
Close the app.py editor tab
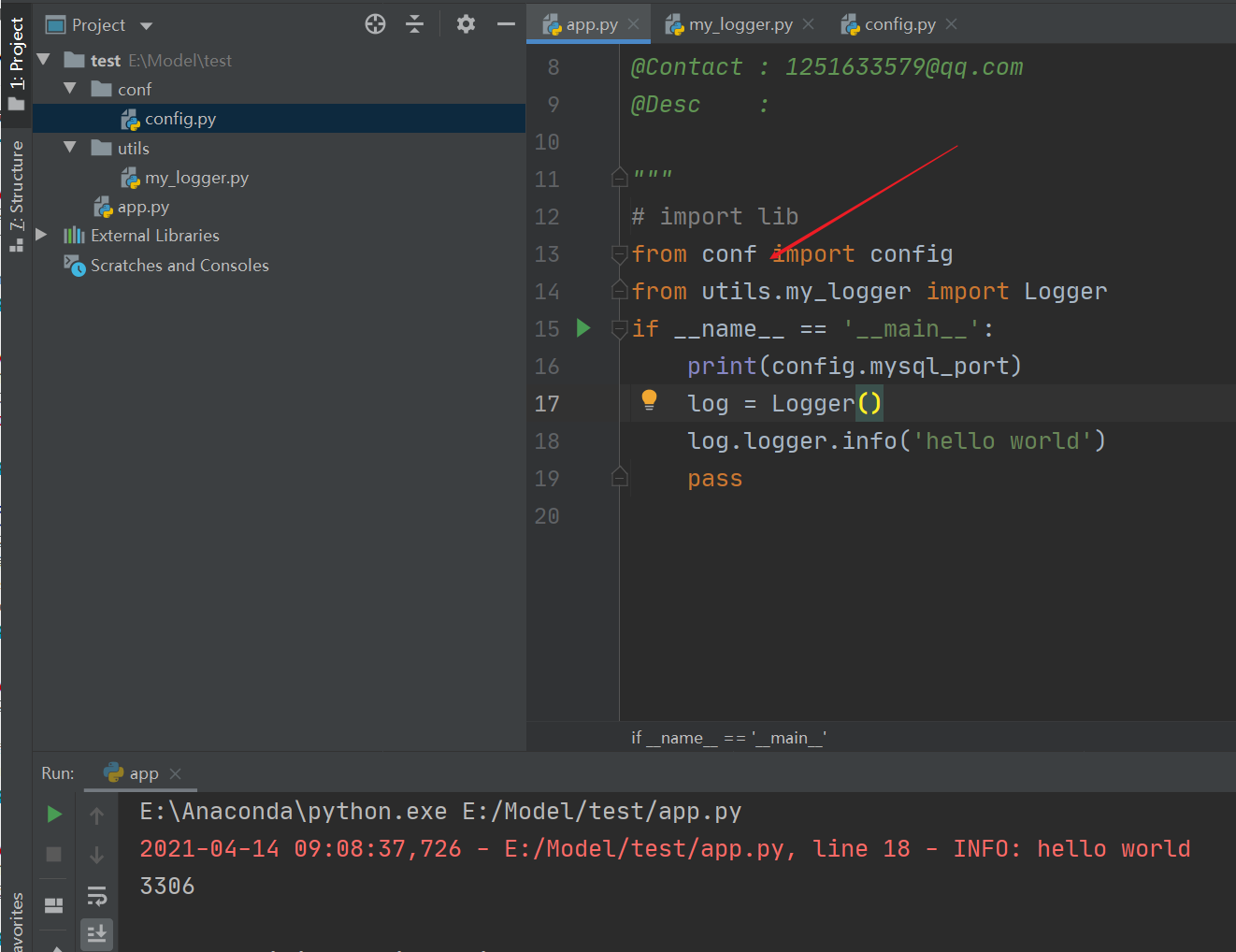coord(634,24)
